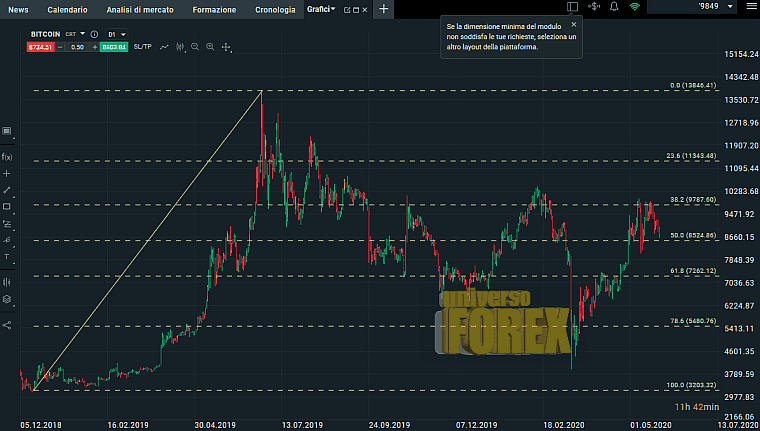The height and width of the screenshot is (431, 760).
Task: Open the Analisi di mercato tab
Action: [x=140, y=9]
